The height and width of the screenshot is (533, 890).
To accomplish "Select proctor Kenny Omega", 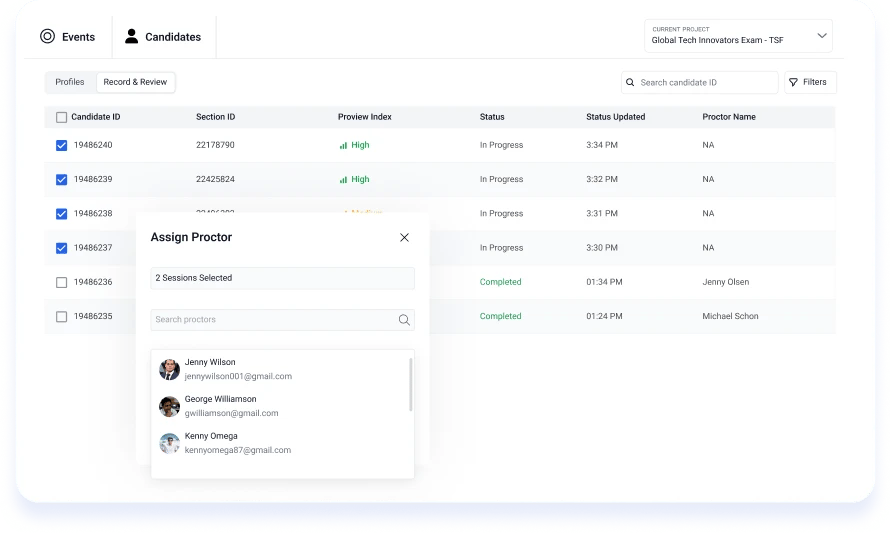I will point(281,443).
